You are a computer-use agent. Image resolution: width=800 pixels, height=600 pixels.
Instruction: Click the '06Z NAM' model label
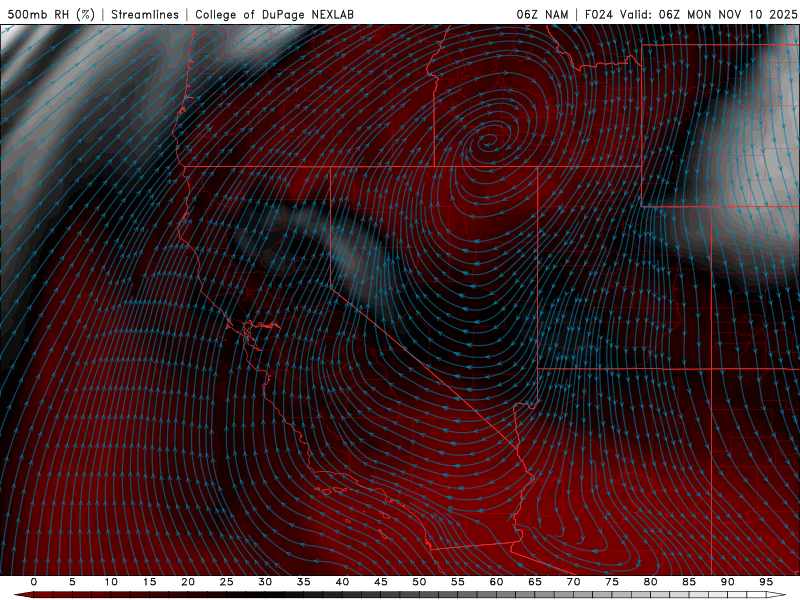tap(542, 14)
